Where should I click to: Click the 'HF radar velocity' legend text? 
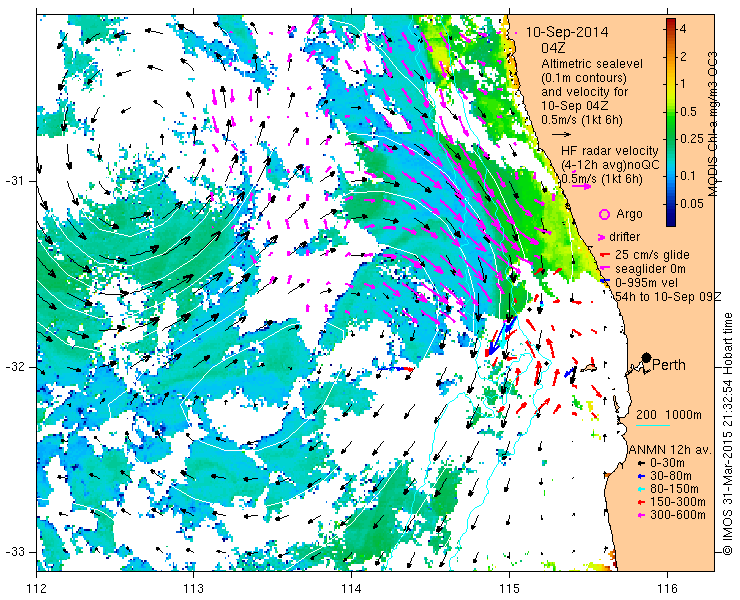610,151
